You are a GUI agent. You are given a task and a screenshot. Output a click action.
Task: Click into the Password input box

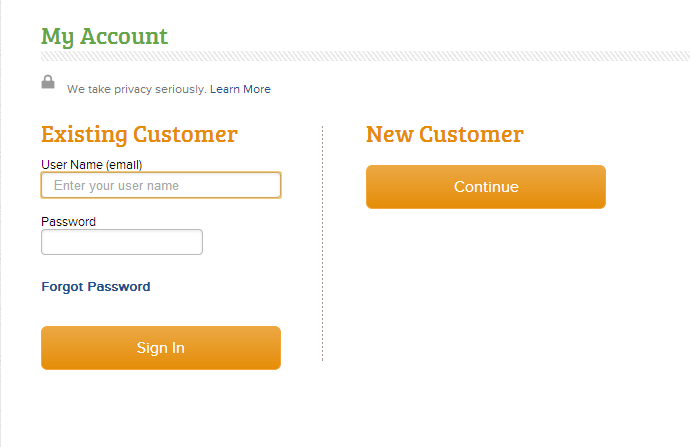pyautogui.click(x=122, y=242)
